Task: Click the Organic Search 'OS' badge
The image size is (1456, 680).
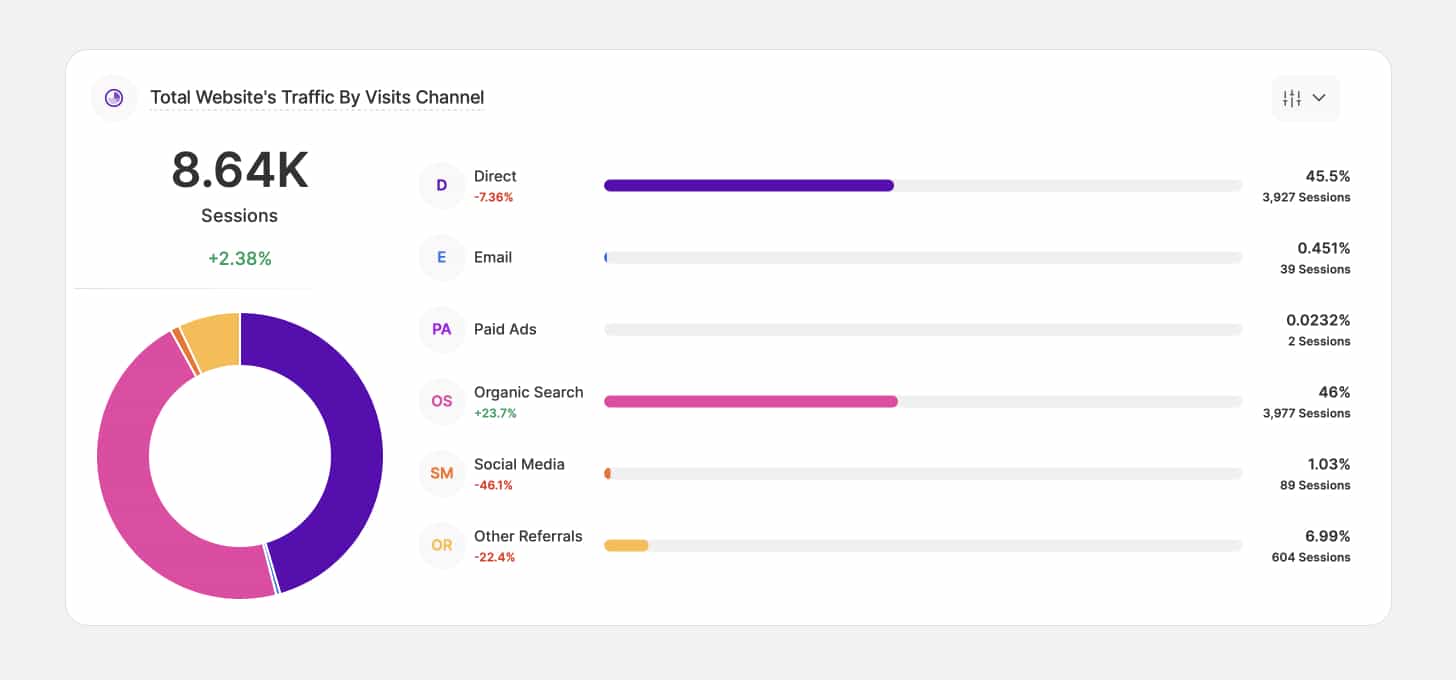Action: click(441, 401)
